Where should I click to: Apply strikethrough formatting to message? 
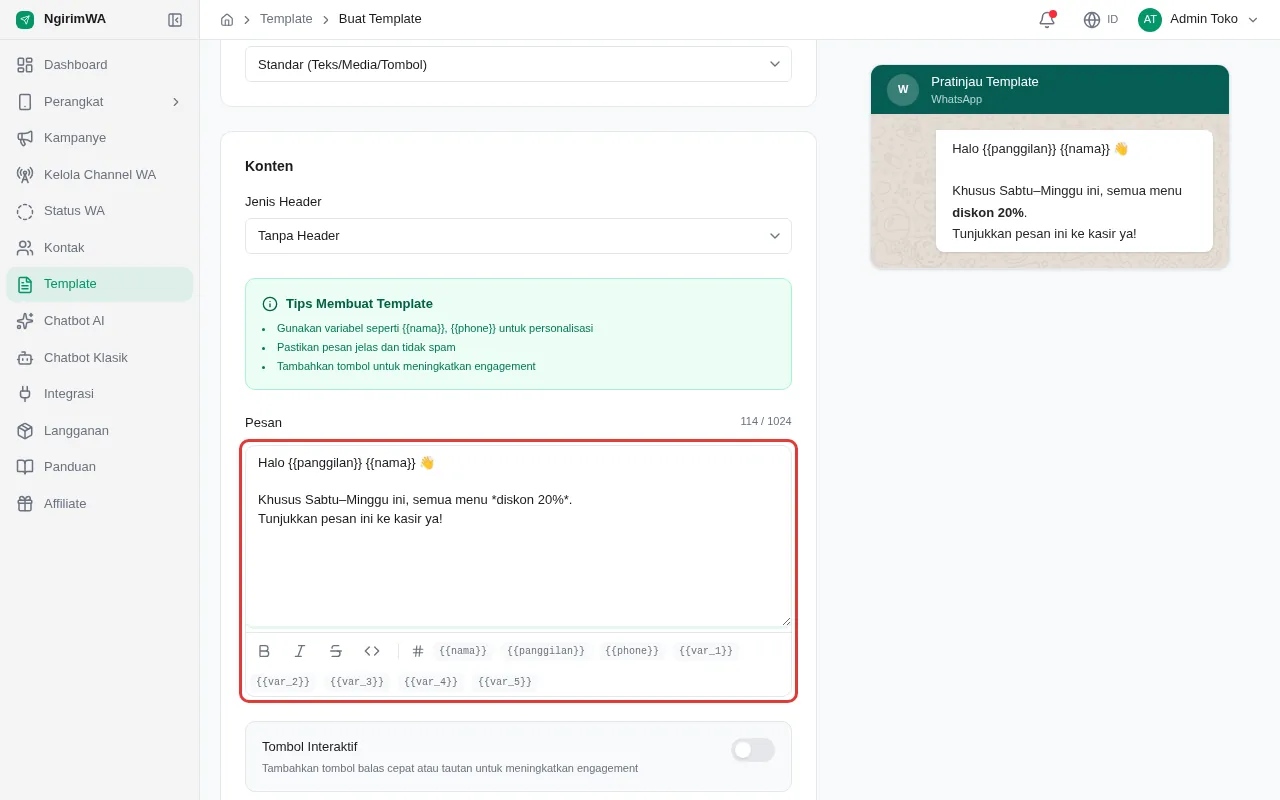click(336, 651)
